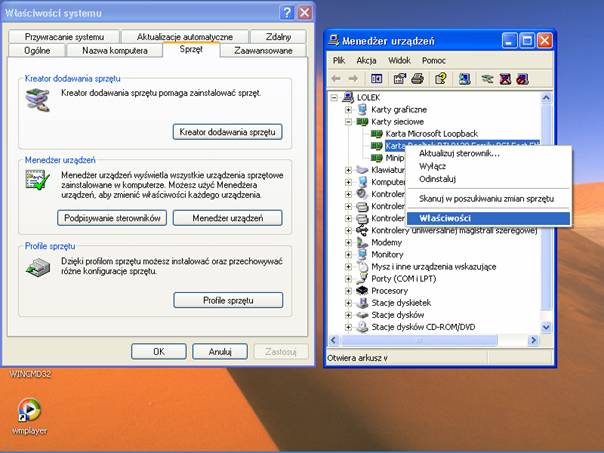
Task: Switch to the Zdalny tab
Action: coord(278,37)
